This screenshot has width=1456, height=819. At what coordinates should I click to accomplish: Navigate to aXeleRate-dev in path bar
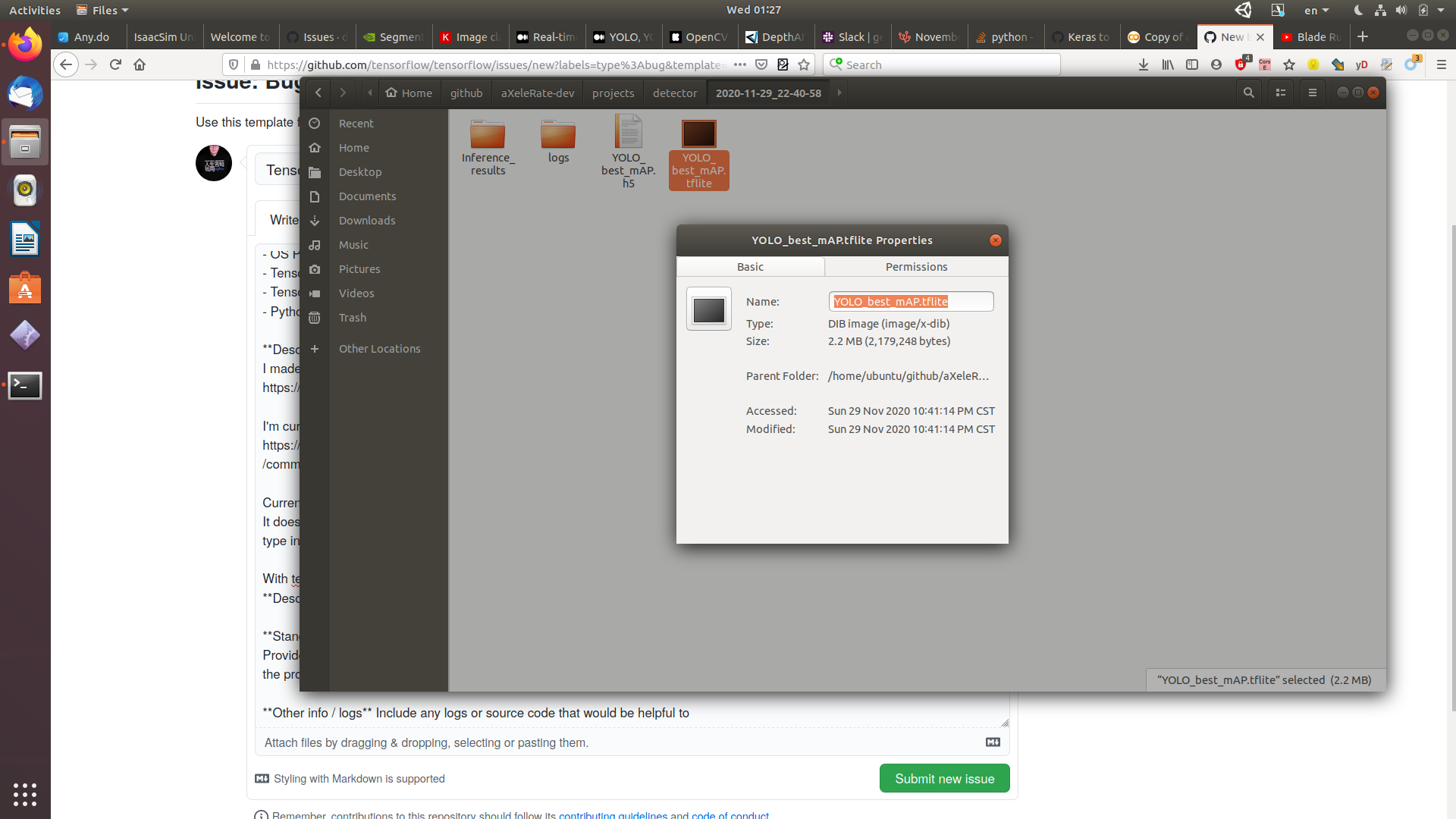coord(537,93)
